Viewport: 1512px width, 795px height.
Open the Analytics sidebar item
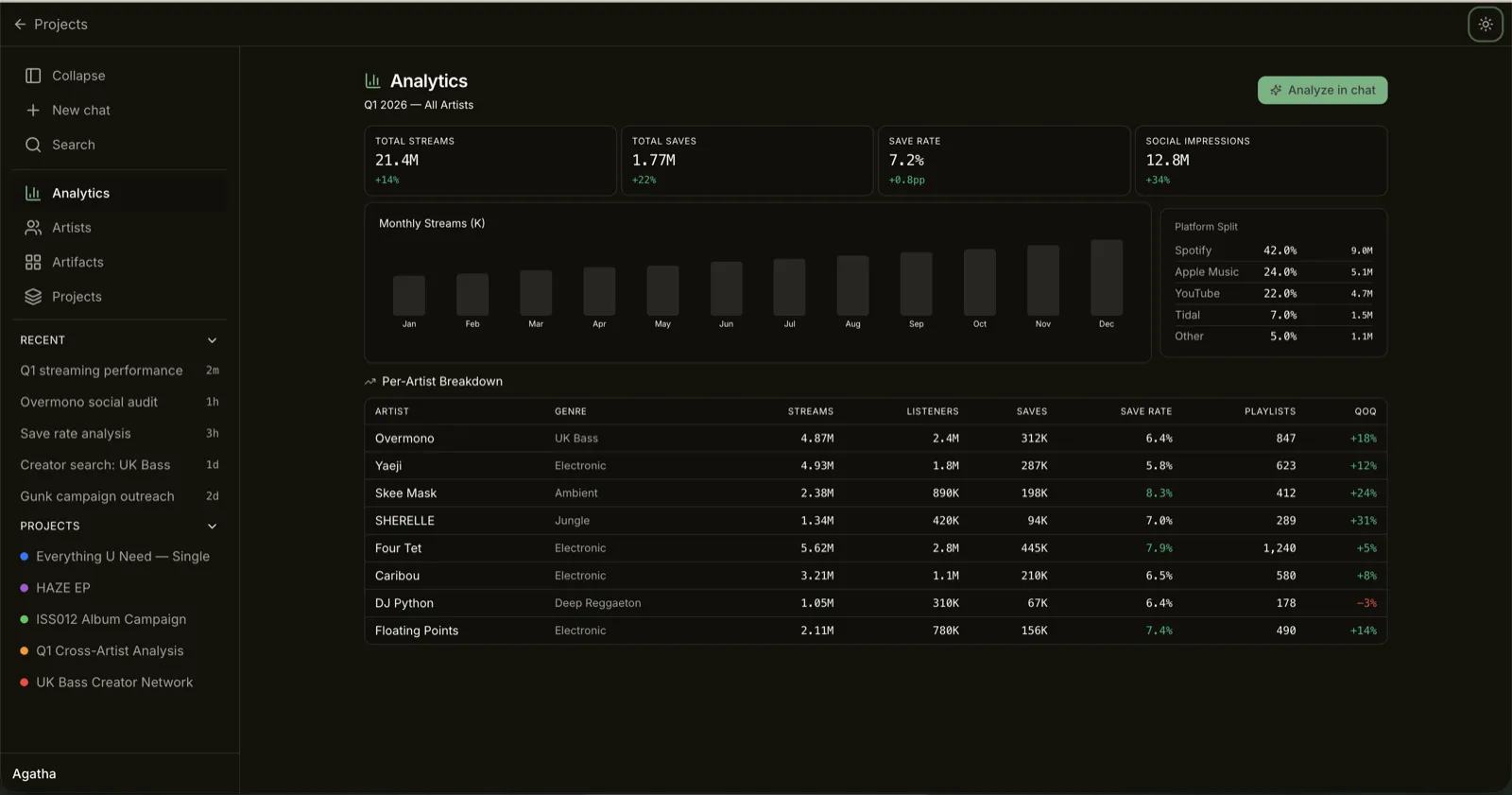(x=120, y=193)
